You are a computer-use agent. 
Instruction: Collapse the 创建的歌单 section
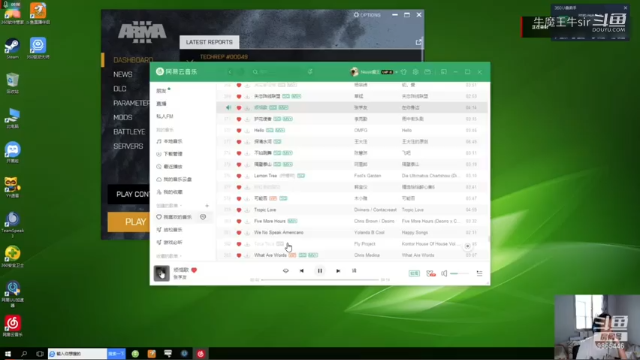coord(169,206)
